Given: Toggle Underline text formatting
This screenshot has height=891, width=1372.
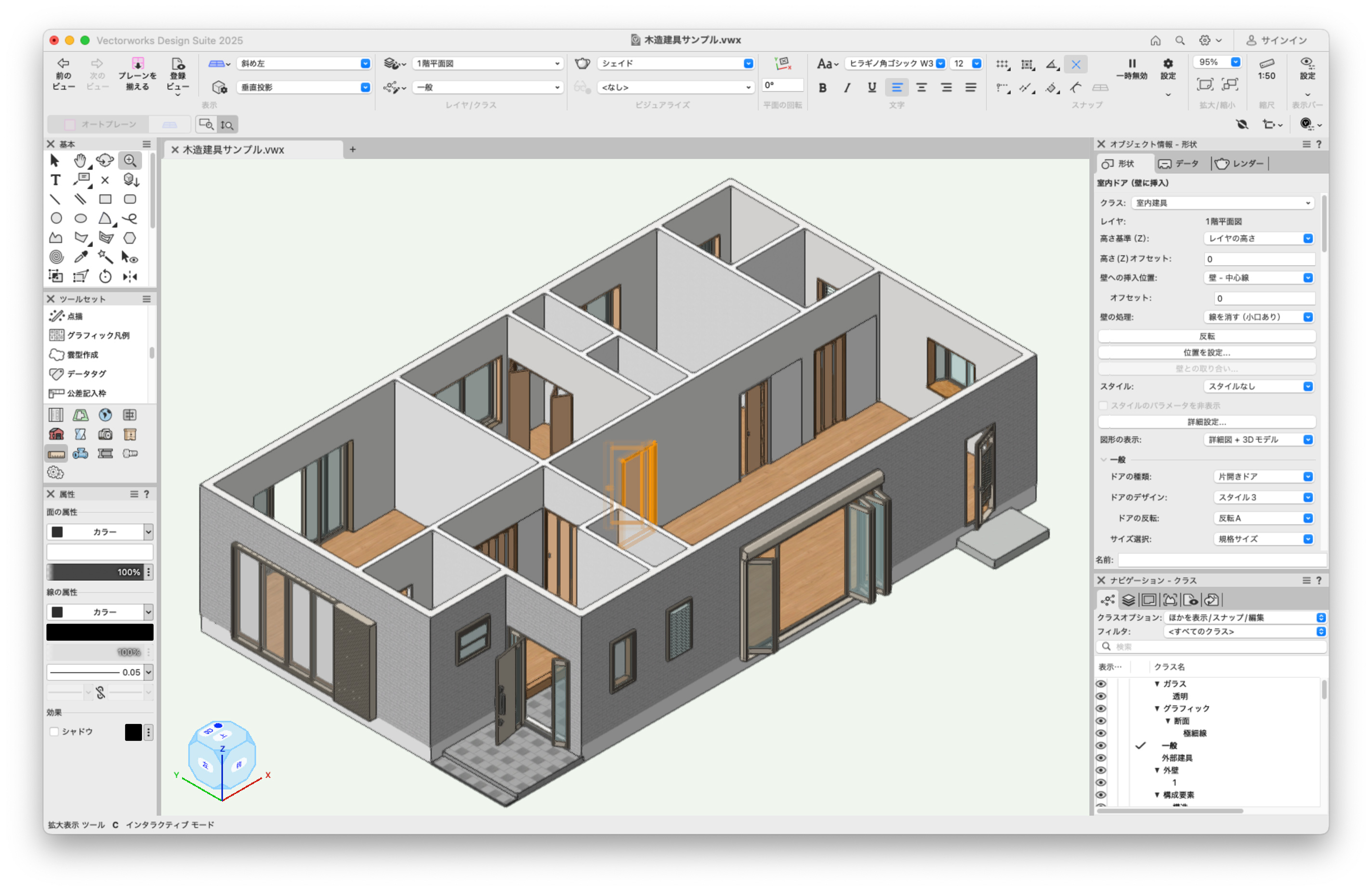Looking at the screenshot, I should [871, 88].
